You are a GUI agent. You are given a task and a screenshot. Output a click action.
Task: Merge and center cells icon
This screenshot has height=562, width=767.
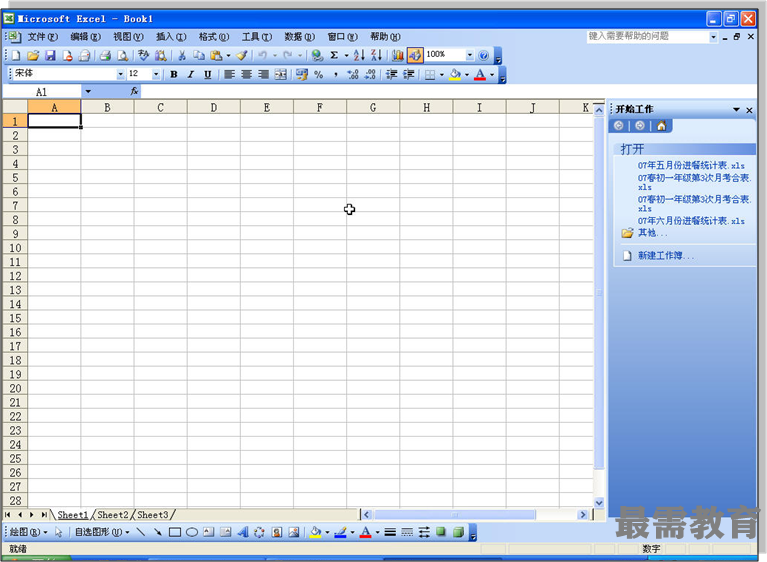pos(280,74)
